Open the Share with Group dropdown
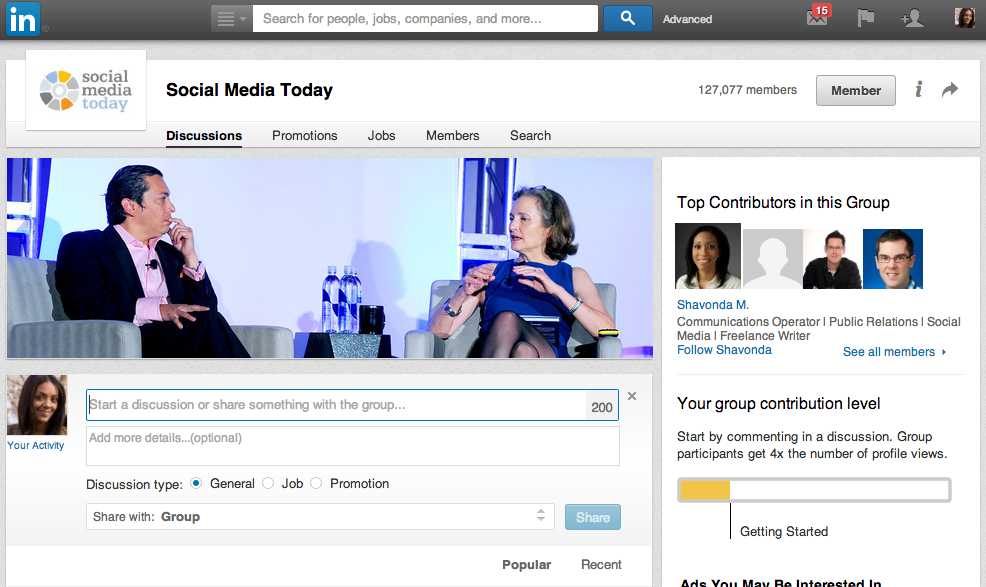 point(320,517)
